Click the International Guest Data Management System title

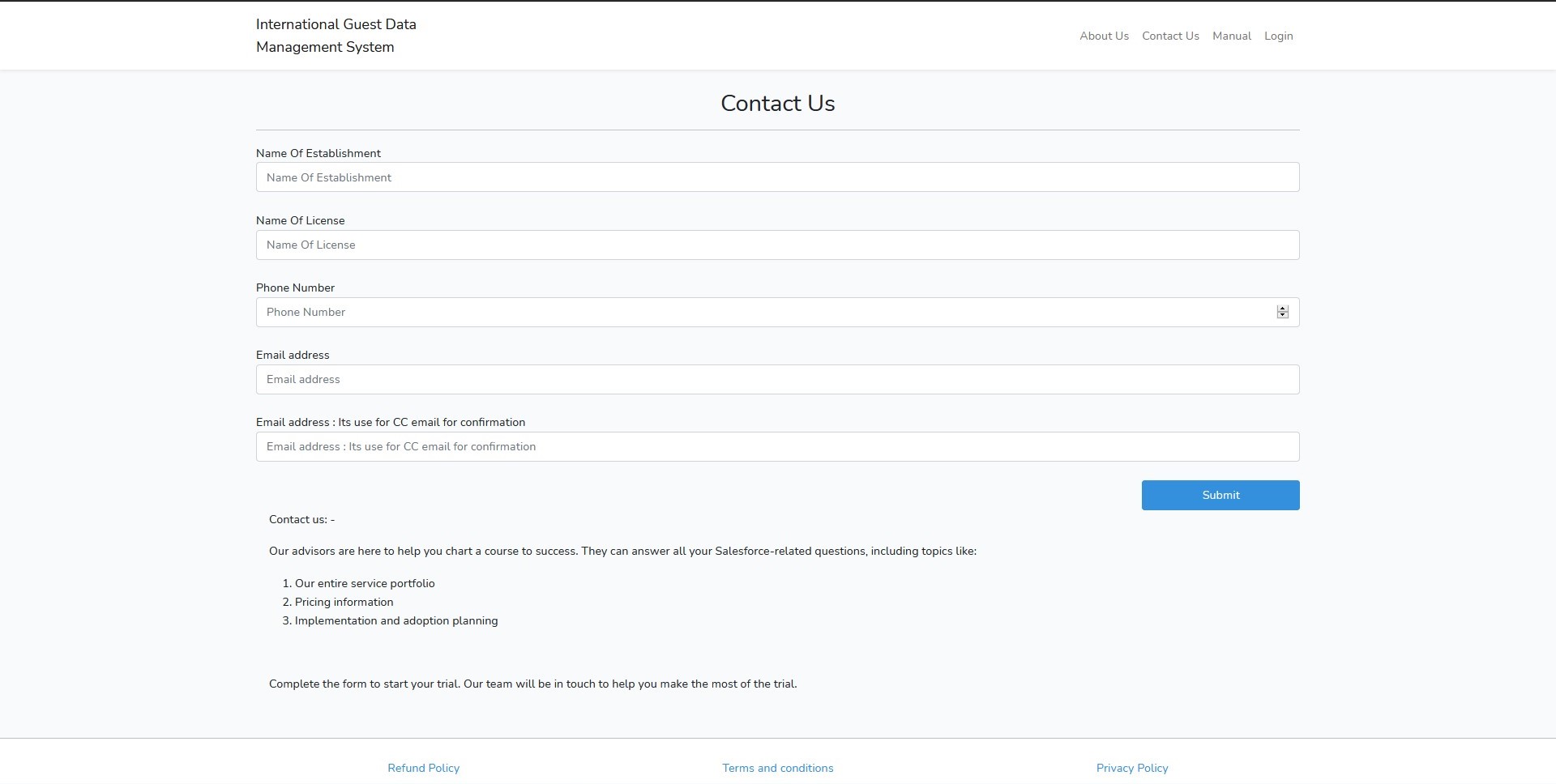336,36
